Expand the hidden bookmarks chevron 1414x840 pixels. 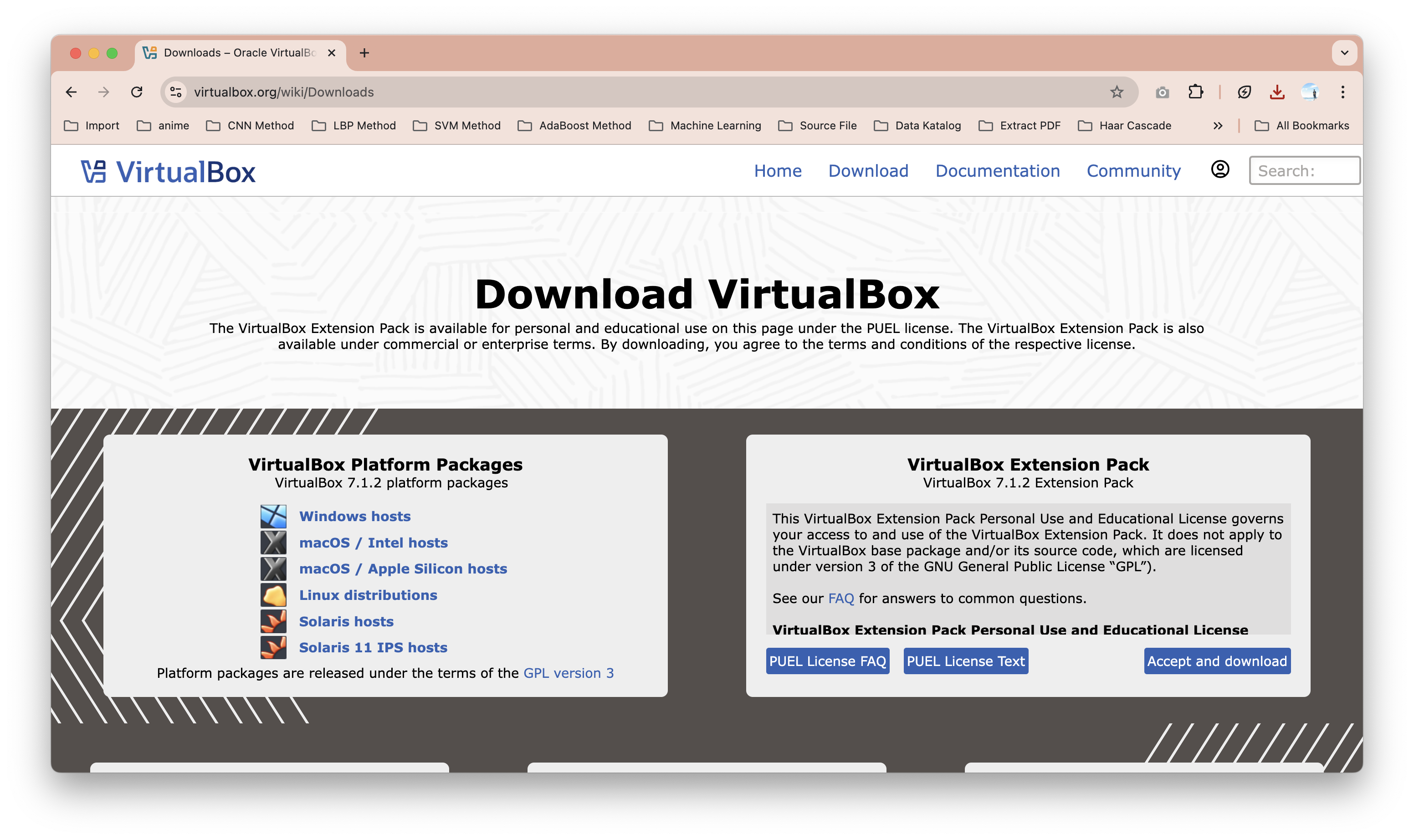tap(1218, 126)
